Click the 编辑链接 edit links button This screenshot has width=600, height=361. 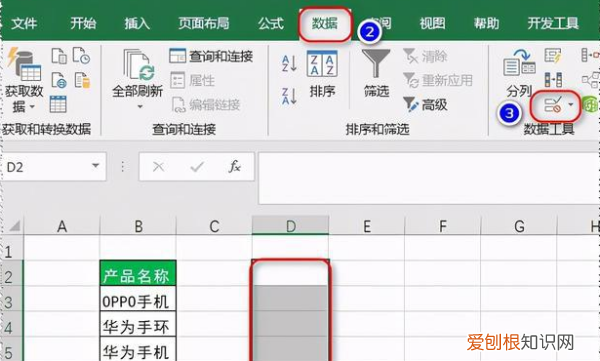[206, 105]
